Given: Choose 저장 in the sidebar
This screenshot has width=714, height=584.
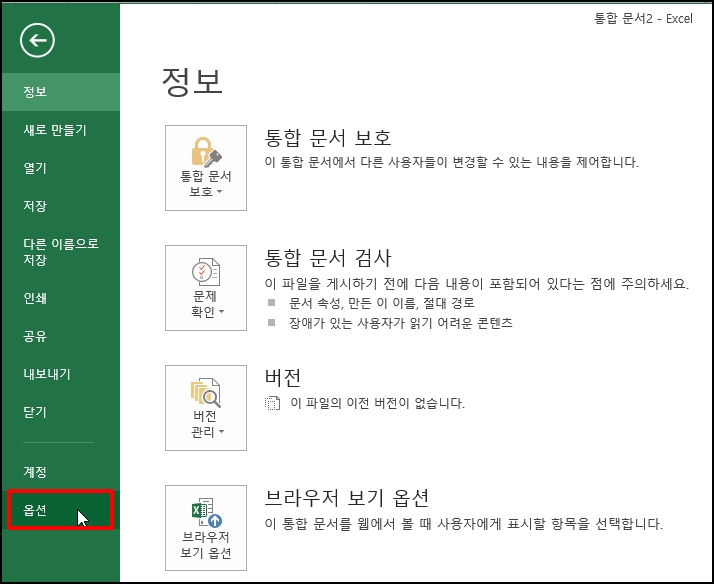Looking at the screenshot, I should (x=61, y=206).
